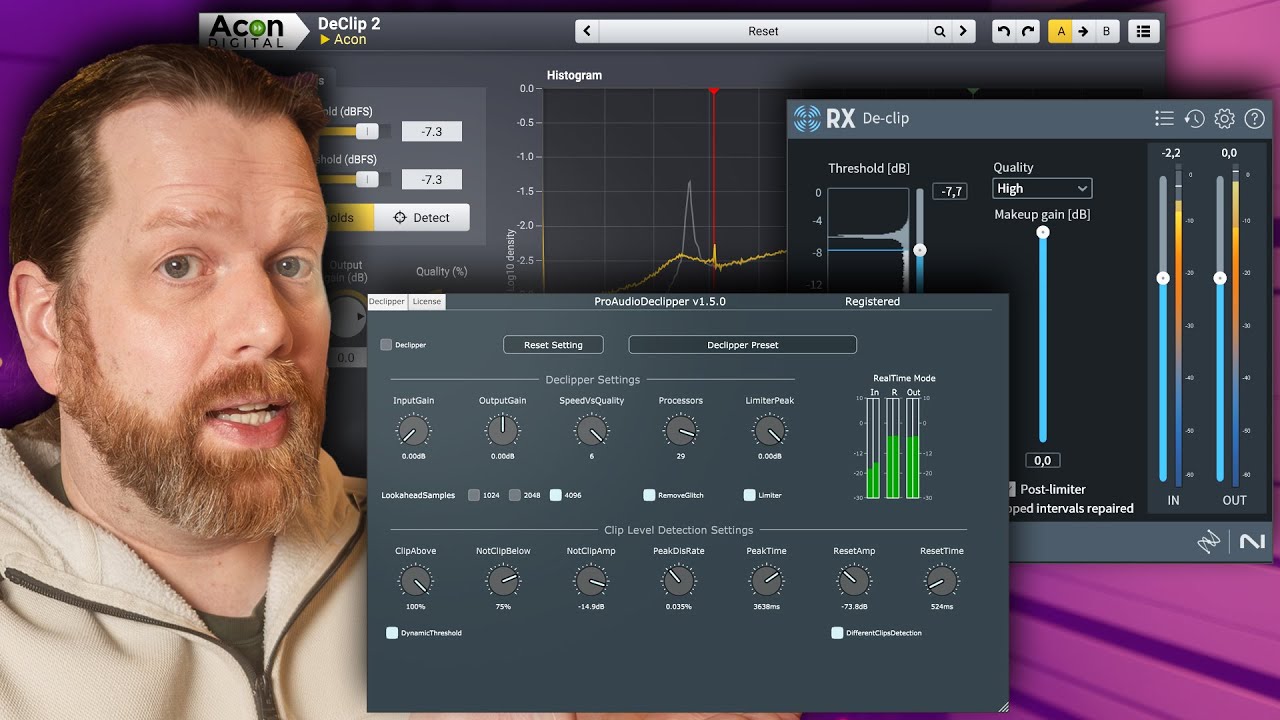
Task: Open Quality dropdown set to High
Action: (x=1042, y=188)
